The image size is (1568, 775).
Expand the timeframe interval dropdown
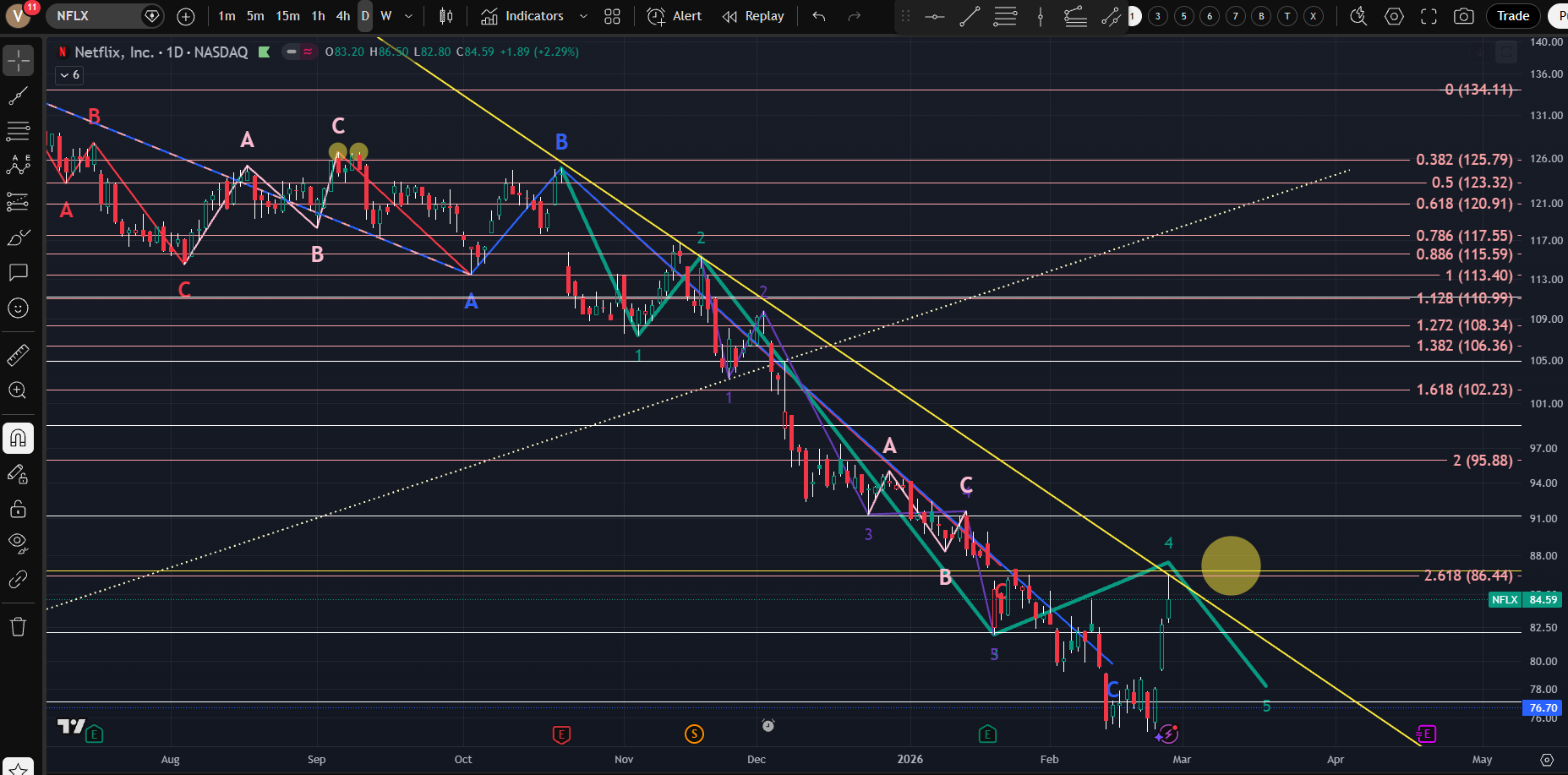point(409,16)
